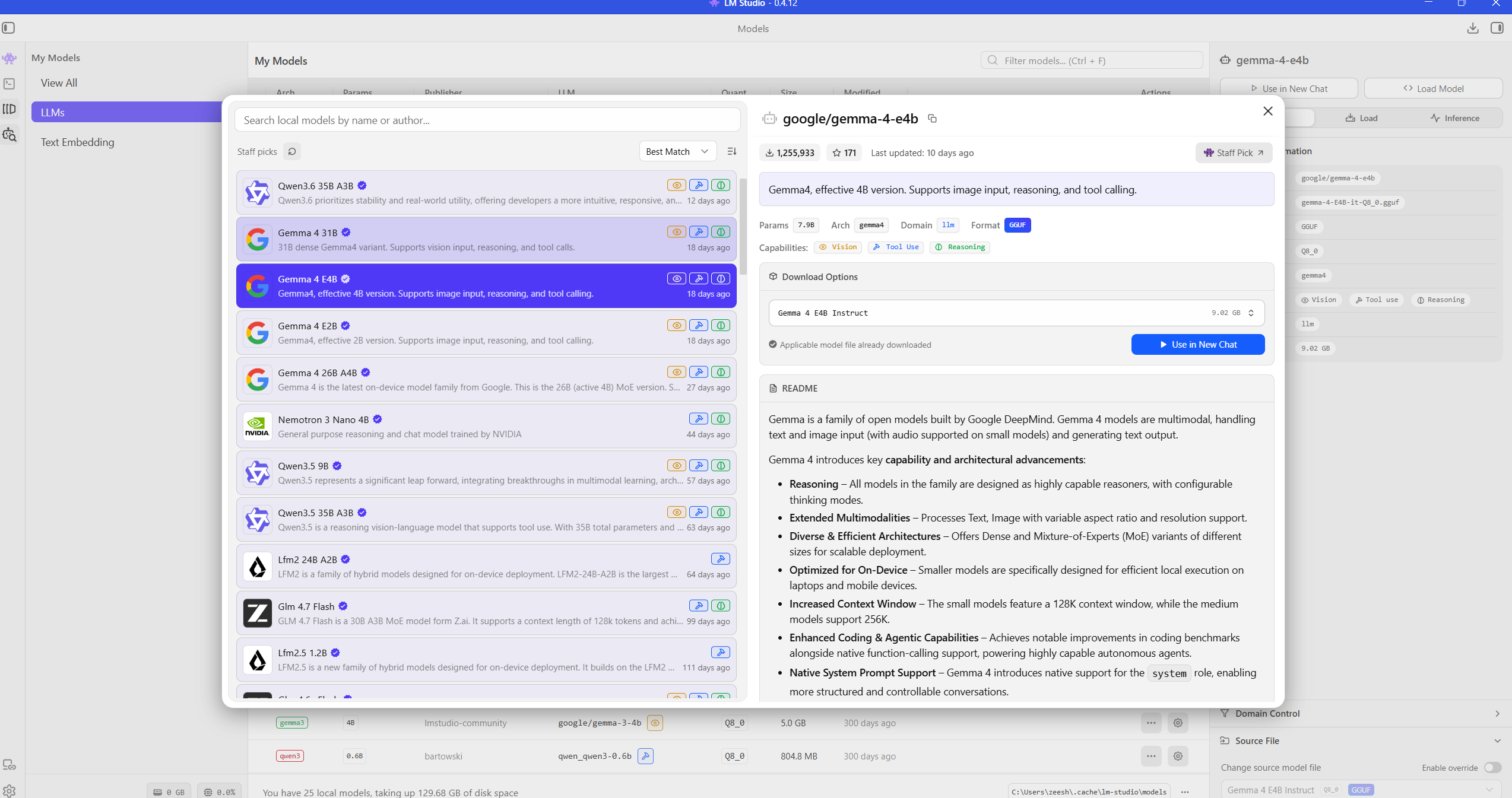Click the vision badge beside google/gemma-3-4b
This screenshot has height=798, width=1512.
coord(655,723)
